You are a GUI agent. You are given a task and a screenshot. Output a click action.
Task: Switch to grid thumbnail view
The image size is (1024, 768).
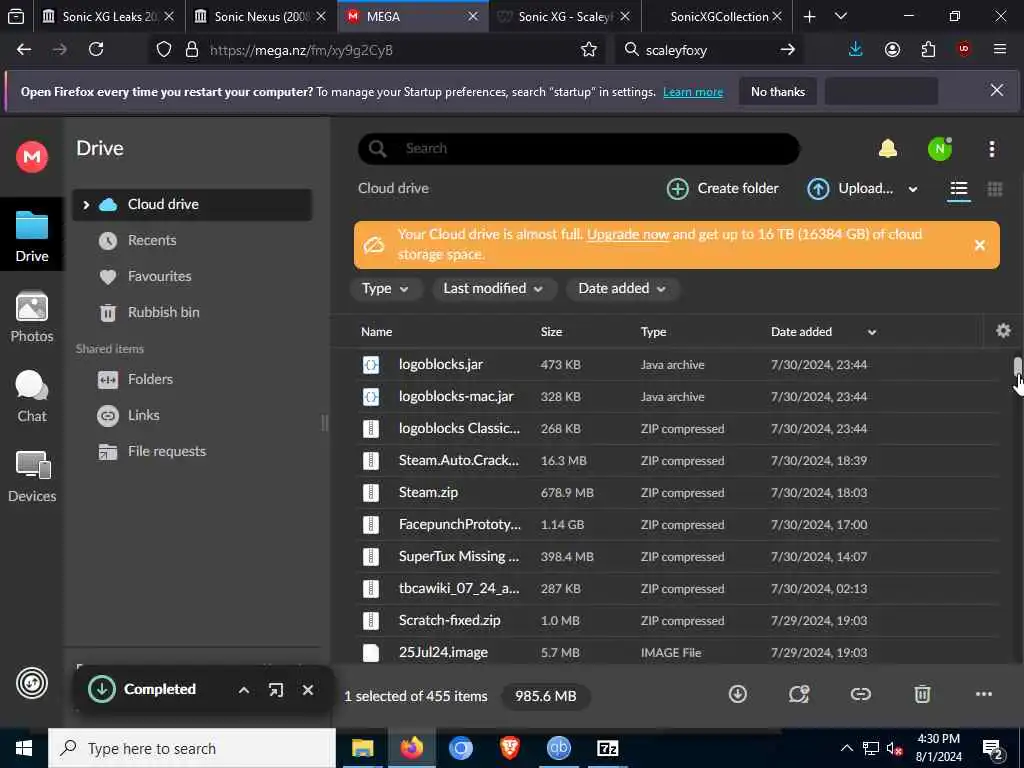pos(995,189)
